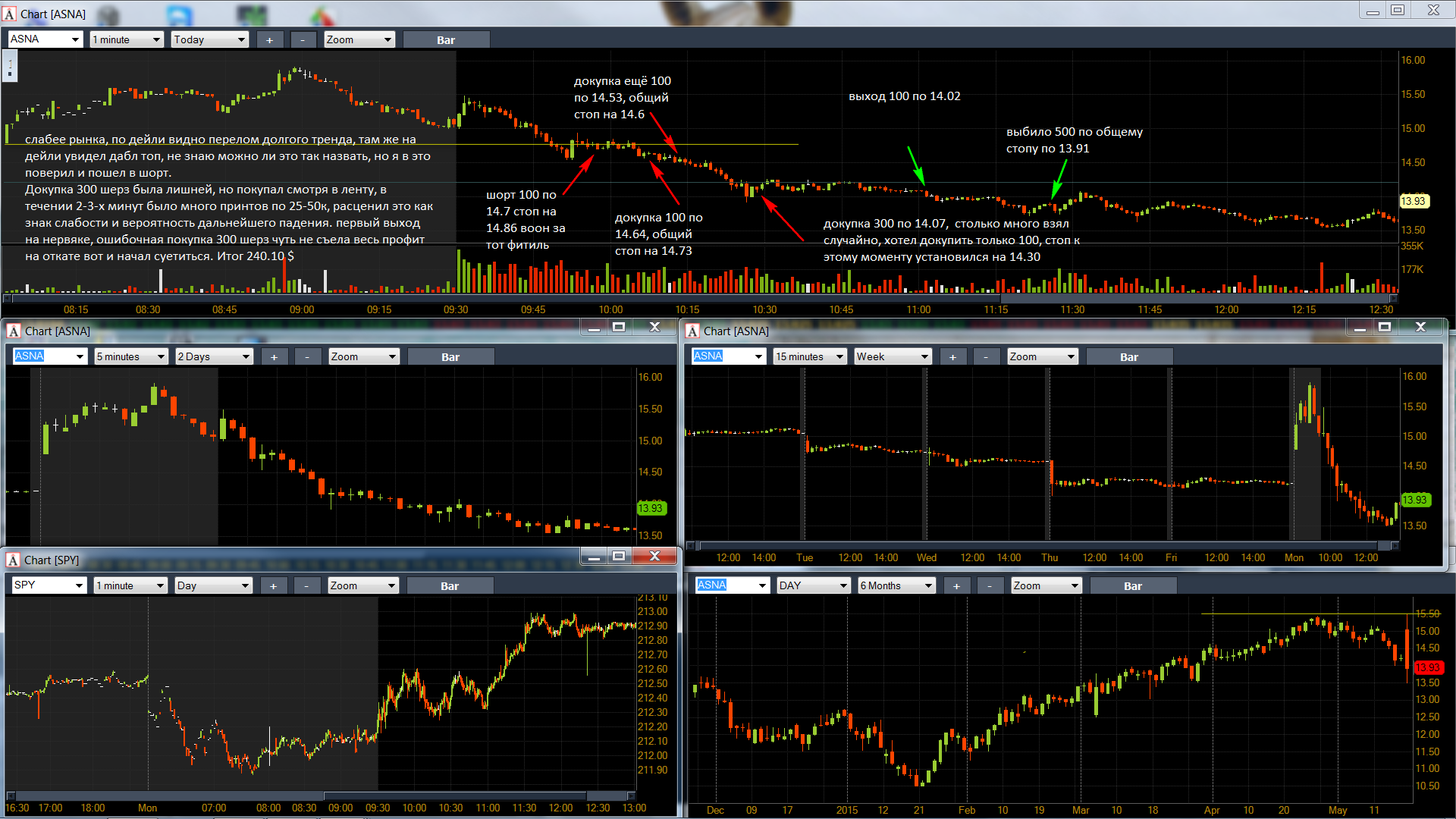
Task: Click the vertical dots handle at top chart's left edge
Action: 10,66
